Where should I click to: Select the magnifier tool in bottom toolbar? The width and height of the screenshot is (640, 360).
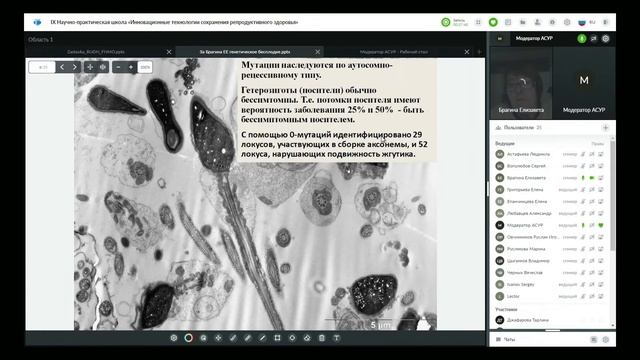[x=203, y=338]
